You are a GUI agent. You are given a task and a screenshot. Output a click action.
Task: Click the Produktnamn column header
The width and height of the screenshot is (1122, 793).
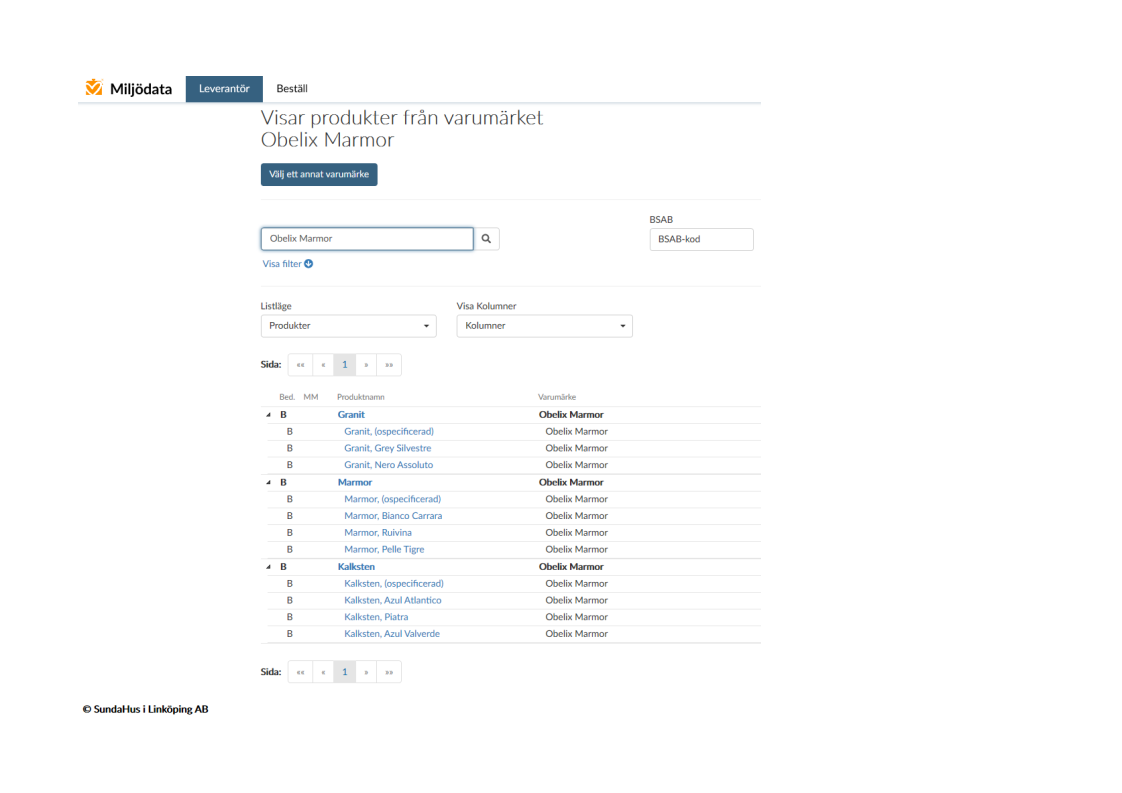(361, 397)
